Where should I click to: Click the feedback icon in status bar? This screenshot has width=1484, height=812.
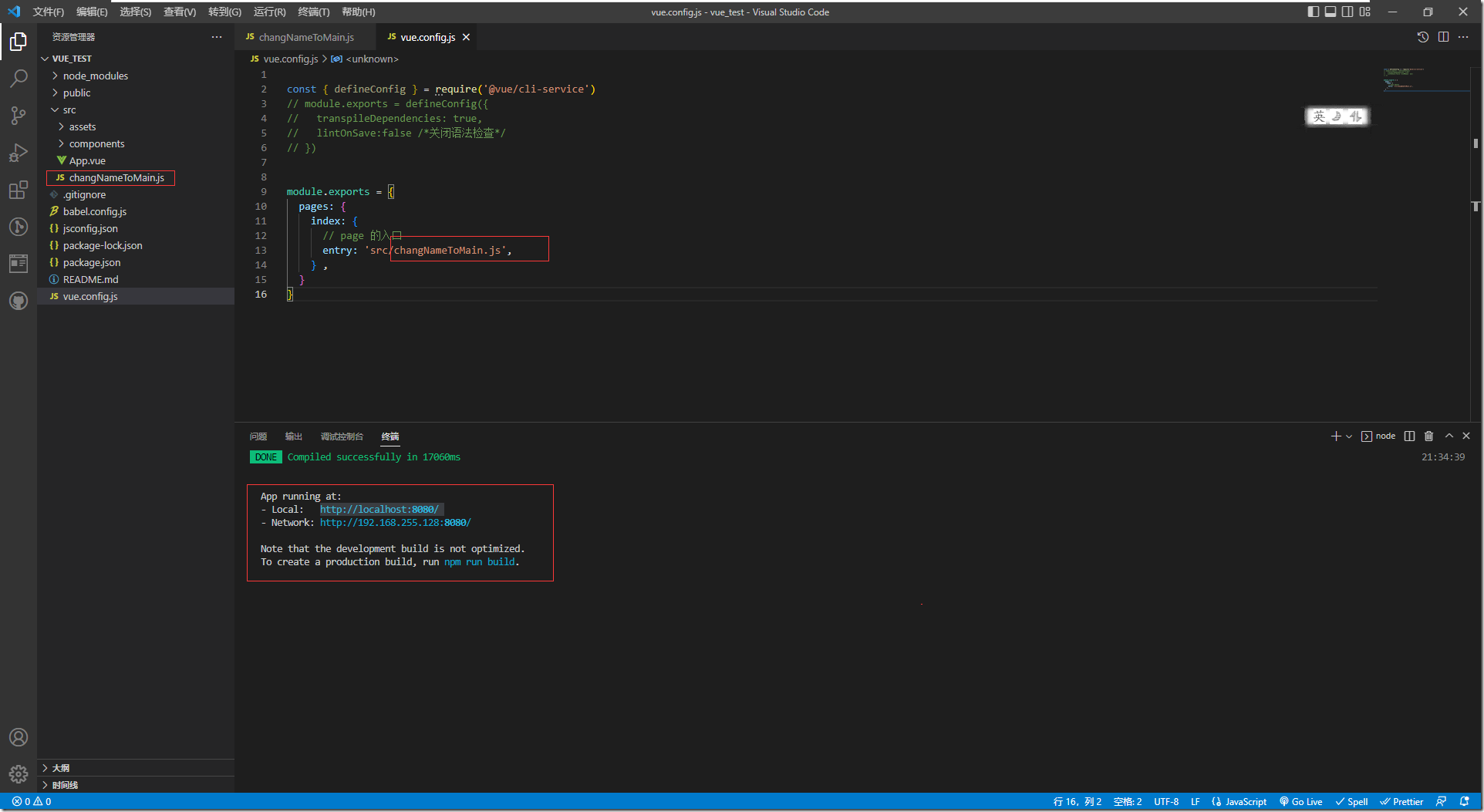coord(1441,802)
